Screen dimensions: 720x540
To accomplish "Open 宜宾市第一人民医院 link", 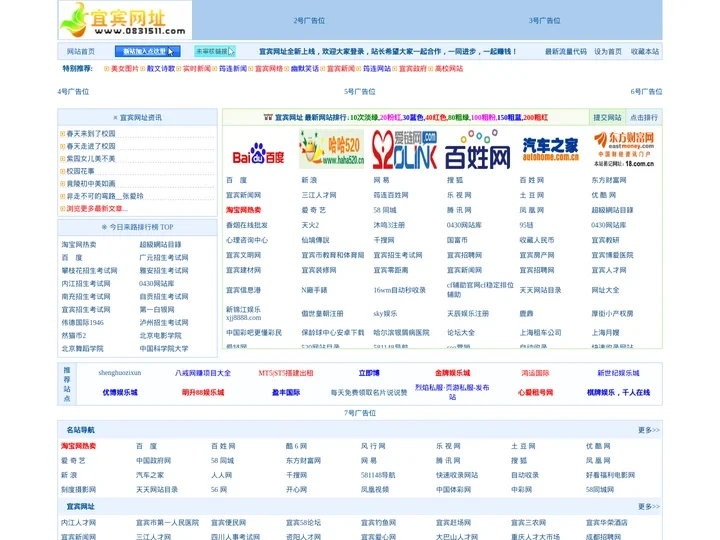I will [x=168, y=523].
